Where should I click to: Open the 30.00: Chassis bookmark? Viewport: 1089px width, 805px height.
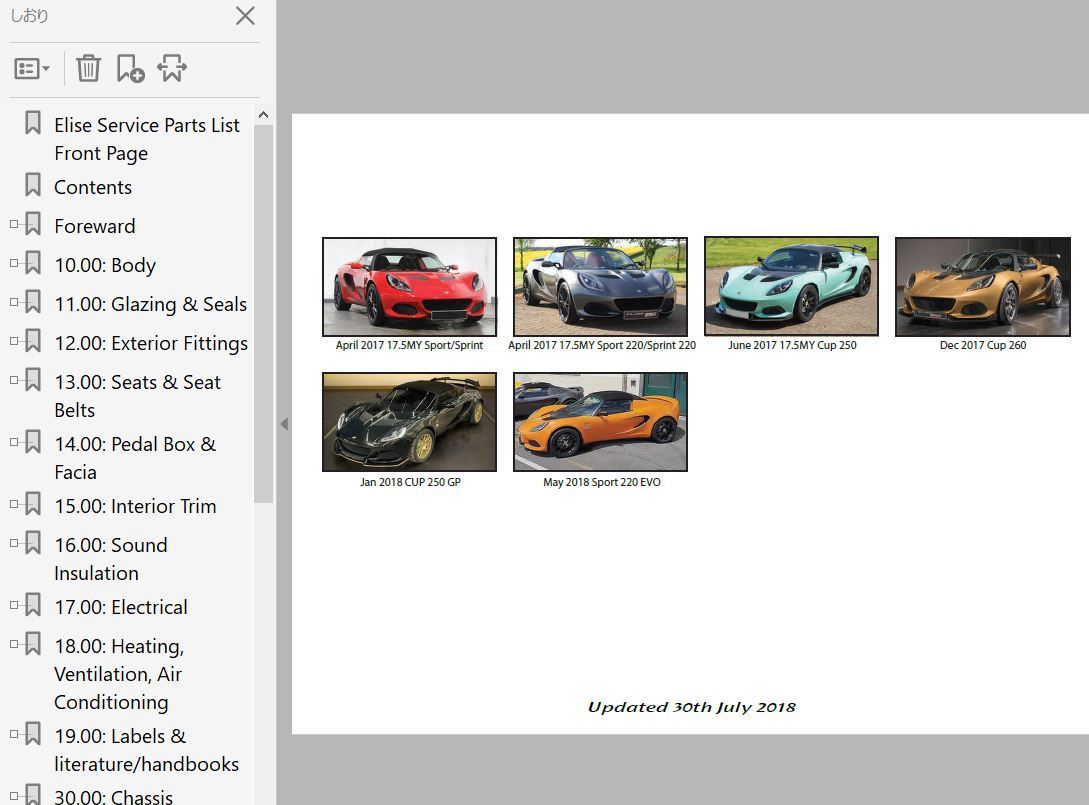coord(113,796)
